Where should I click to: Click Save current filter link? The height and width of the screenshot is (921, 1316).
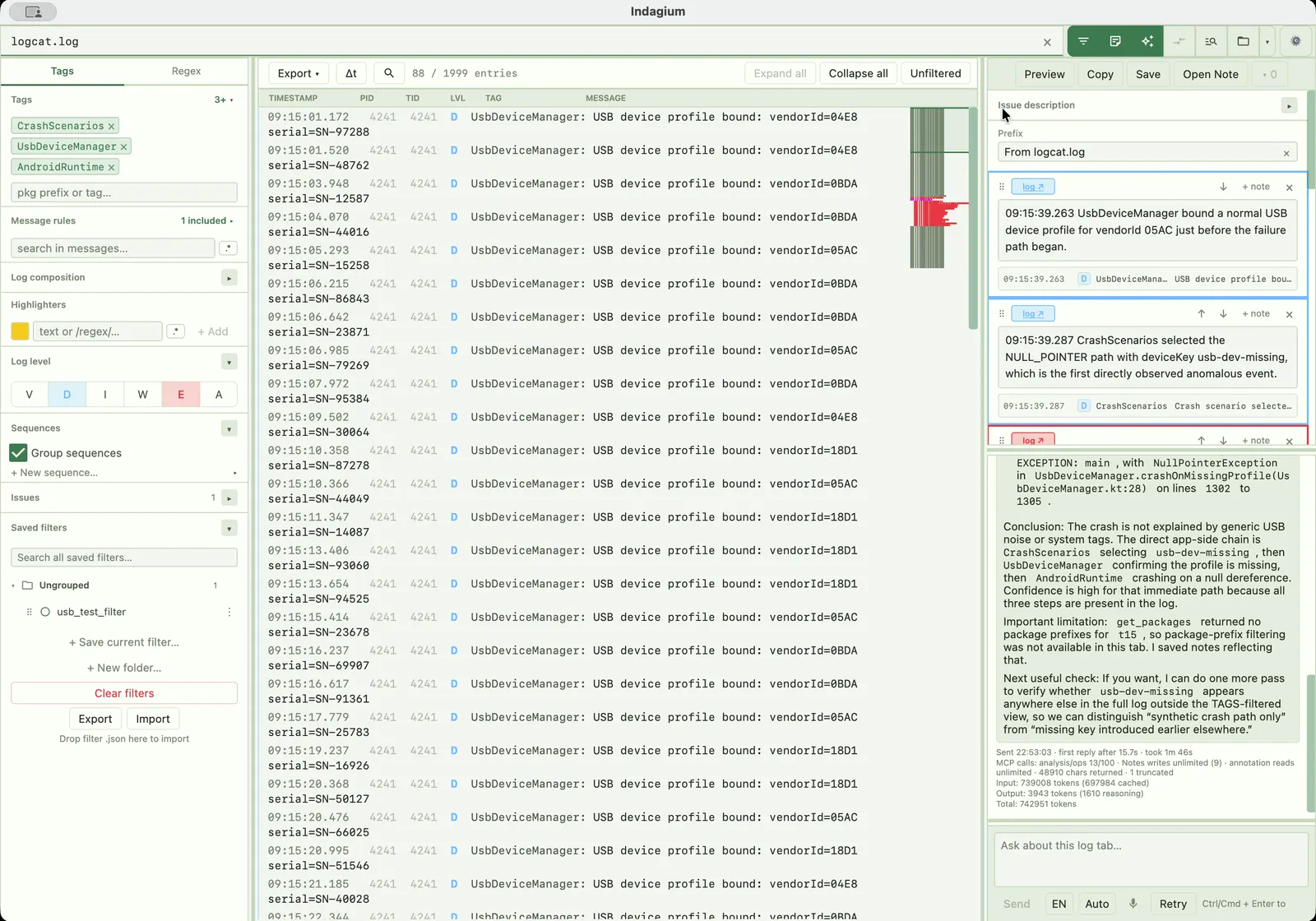[x=124, y=642]
